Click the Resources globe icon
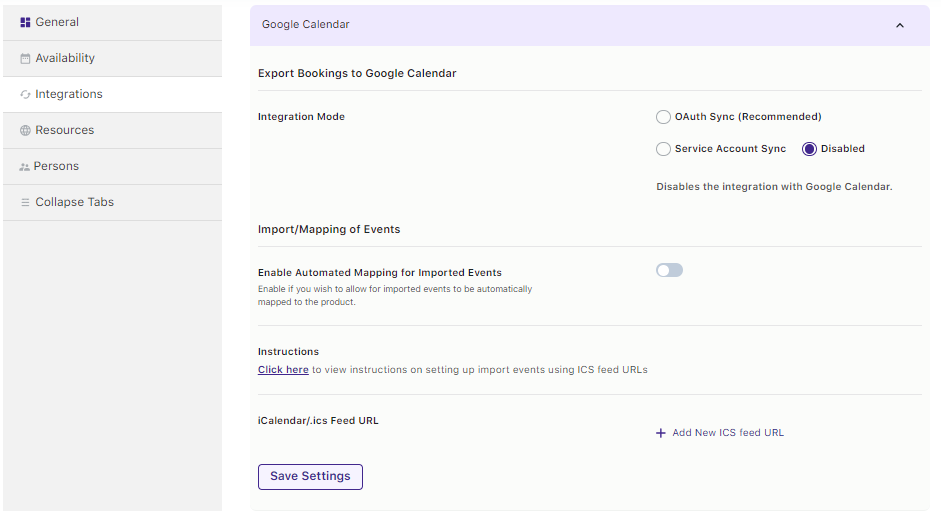This screenshot has width=941, height=511. point(25,130)
